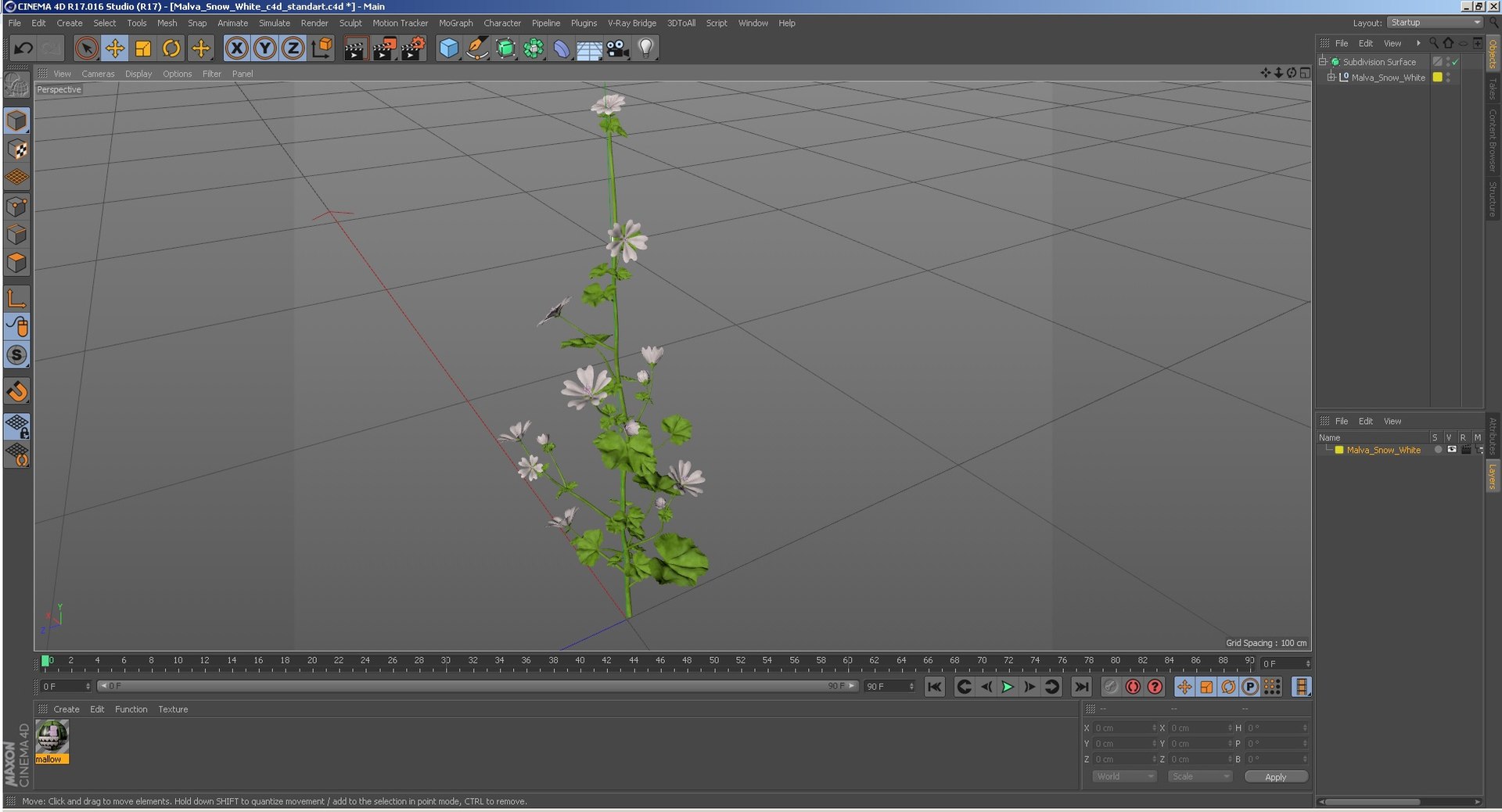Toggle autokeying button
Screen dimensions: 1502x812
[1133, 687]
